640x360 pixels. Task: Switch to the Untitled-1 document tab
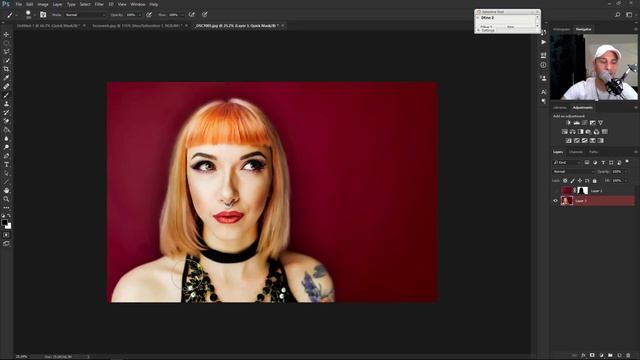click(49, 25)
